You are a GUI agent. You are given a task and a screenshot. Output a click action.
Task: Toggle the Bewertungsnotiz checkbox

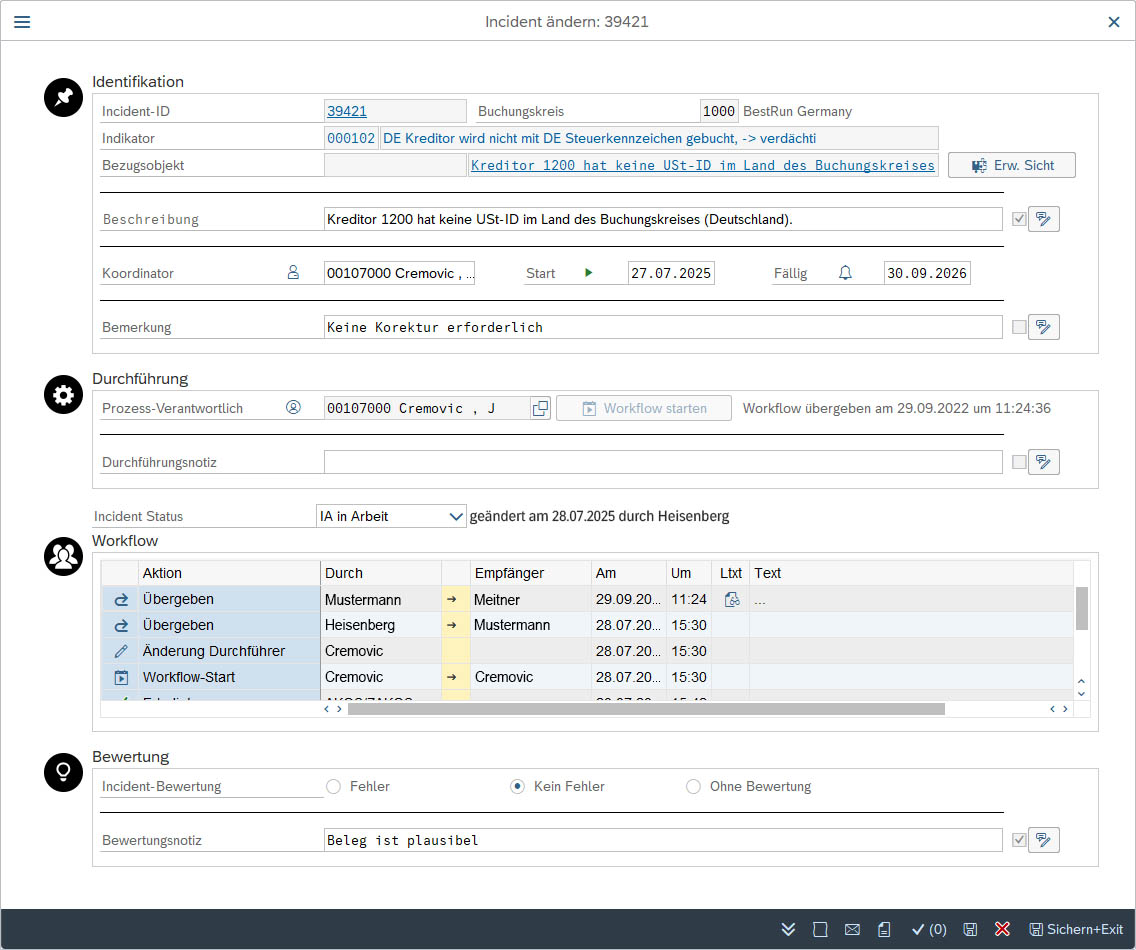click(1019, 840)
